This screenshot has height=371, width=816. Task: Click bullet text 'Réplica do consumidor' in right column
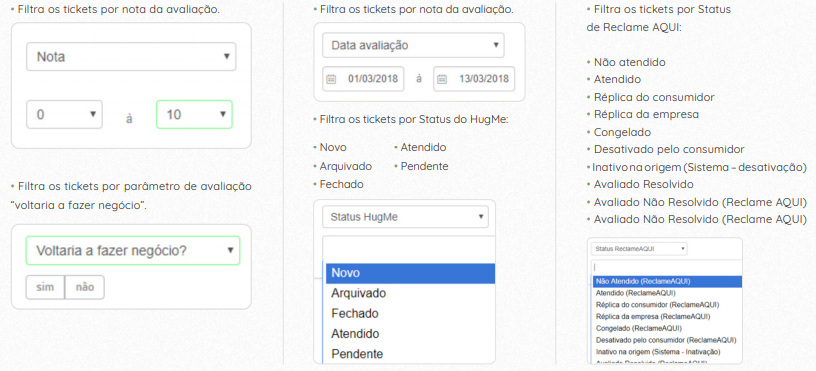pyautogui.click(x=654, y=97)
